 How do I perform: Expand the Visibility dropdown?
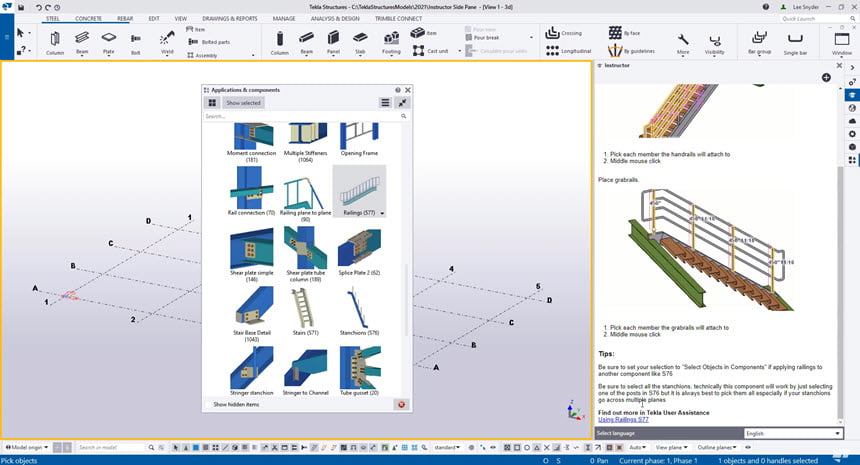714,43
